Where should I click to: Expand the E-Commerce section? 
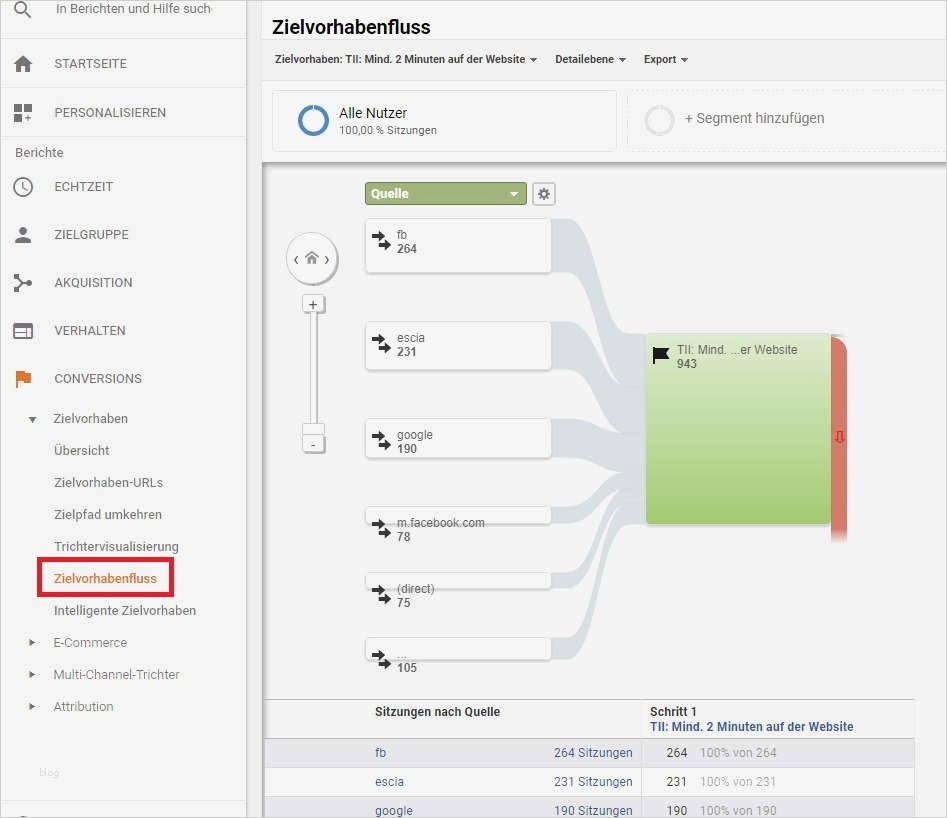[x=90, y=642]
